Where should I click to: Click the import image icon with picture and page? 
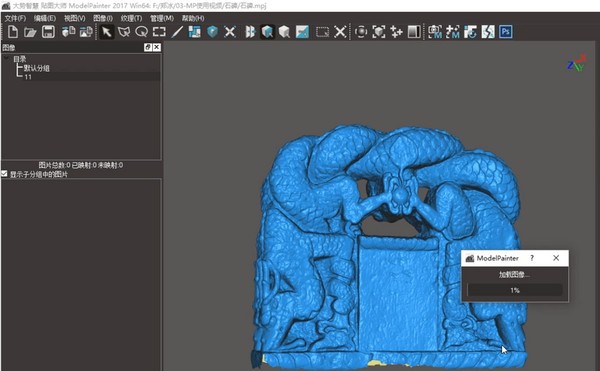[x=86, y=32]
